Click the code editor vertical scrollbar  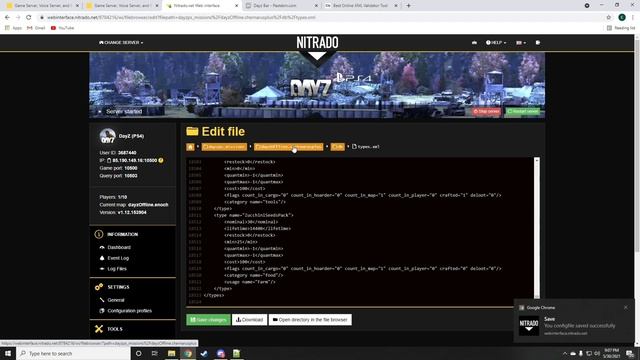pos(537,229)
